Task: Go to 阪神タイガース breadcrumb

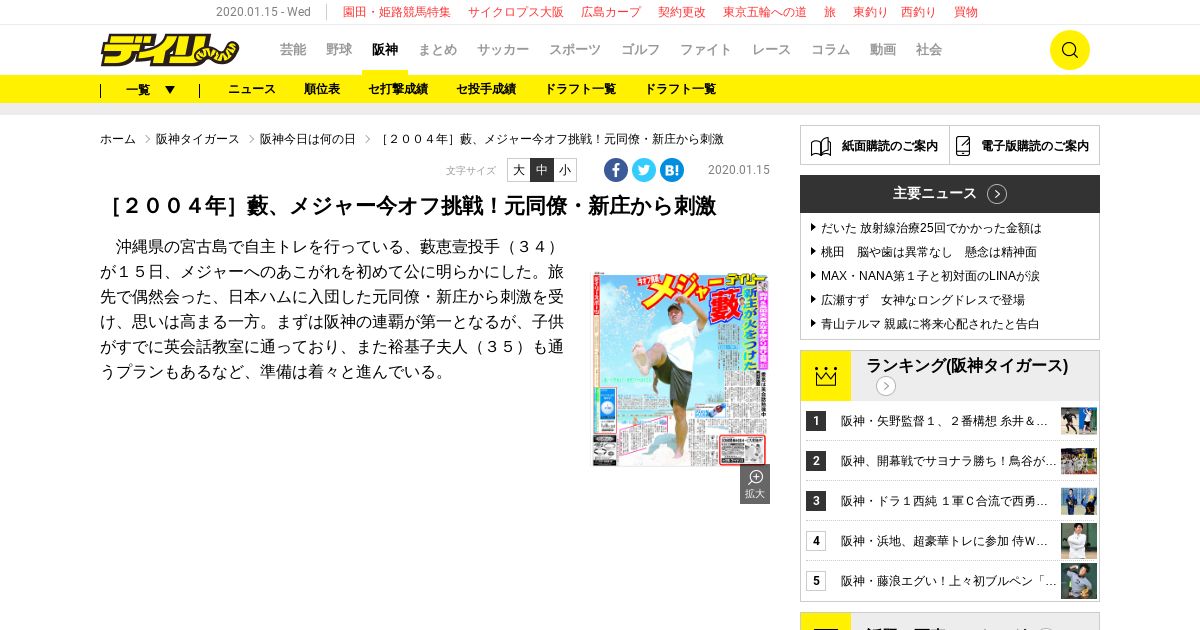Action: 198,139
